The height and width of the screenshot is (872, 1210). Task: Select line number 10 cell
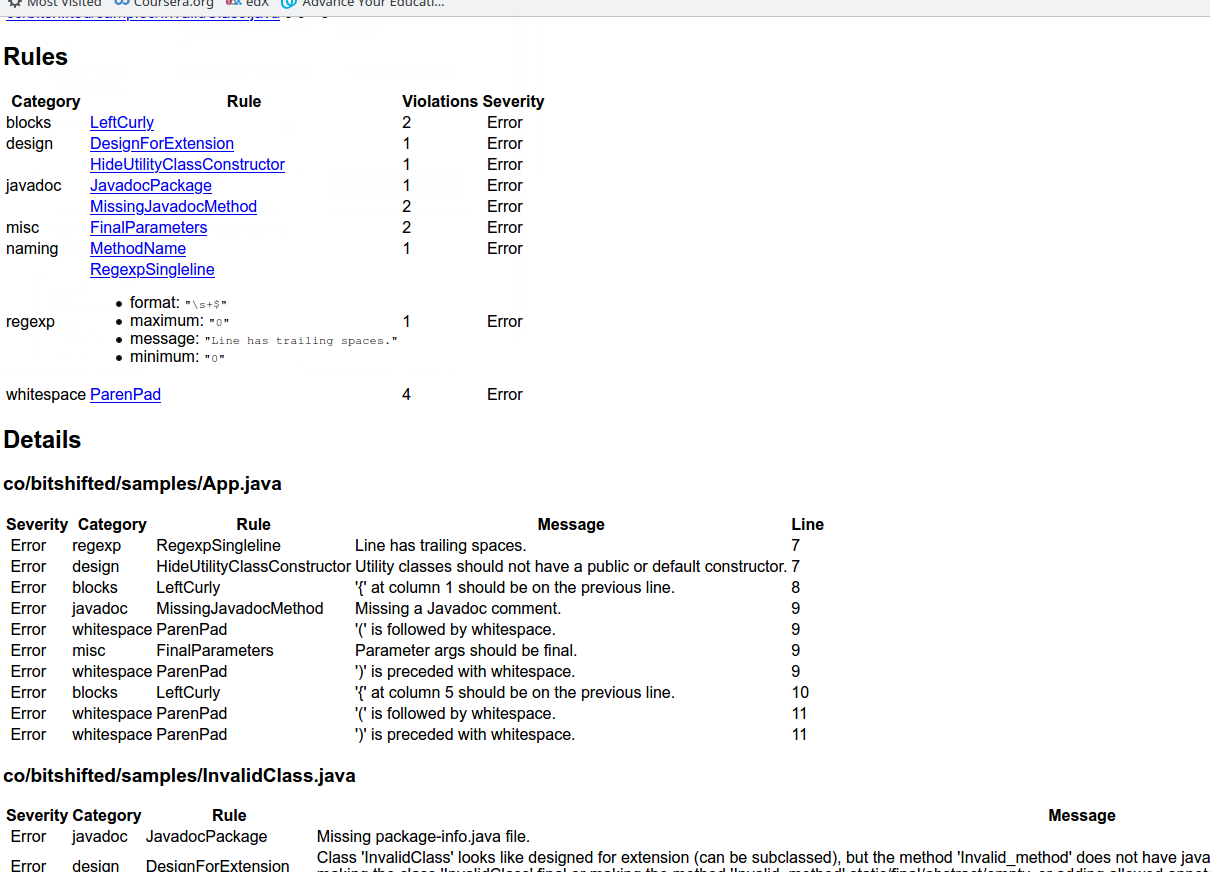[800, 692]
